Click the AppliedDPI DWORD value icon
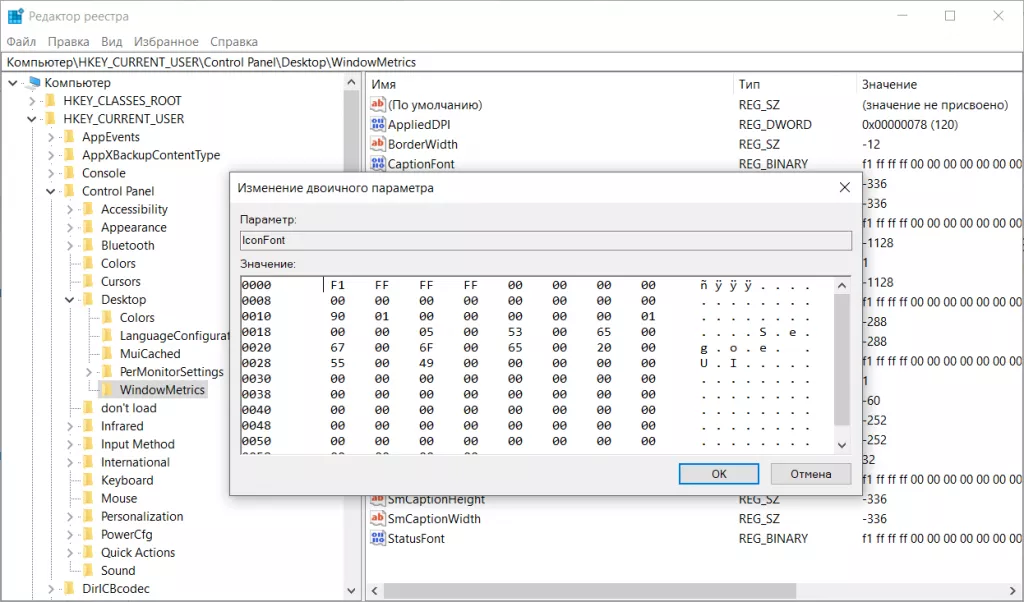 coord(378,125)
